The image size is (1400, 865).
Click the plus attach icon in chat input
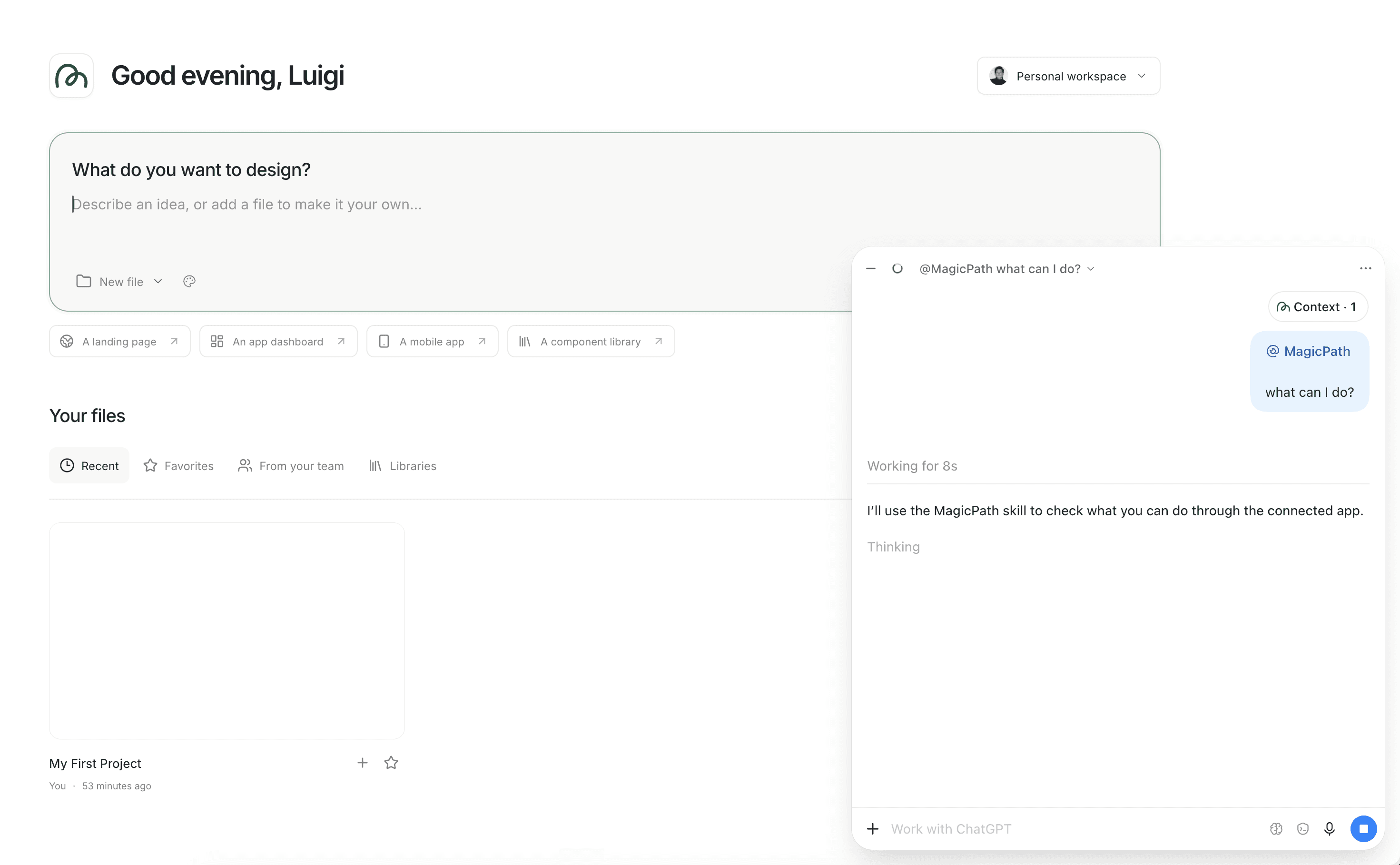pos(872,829)
